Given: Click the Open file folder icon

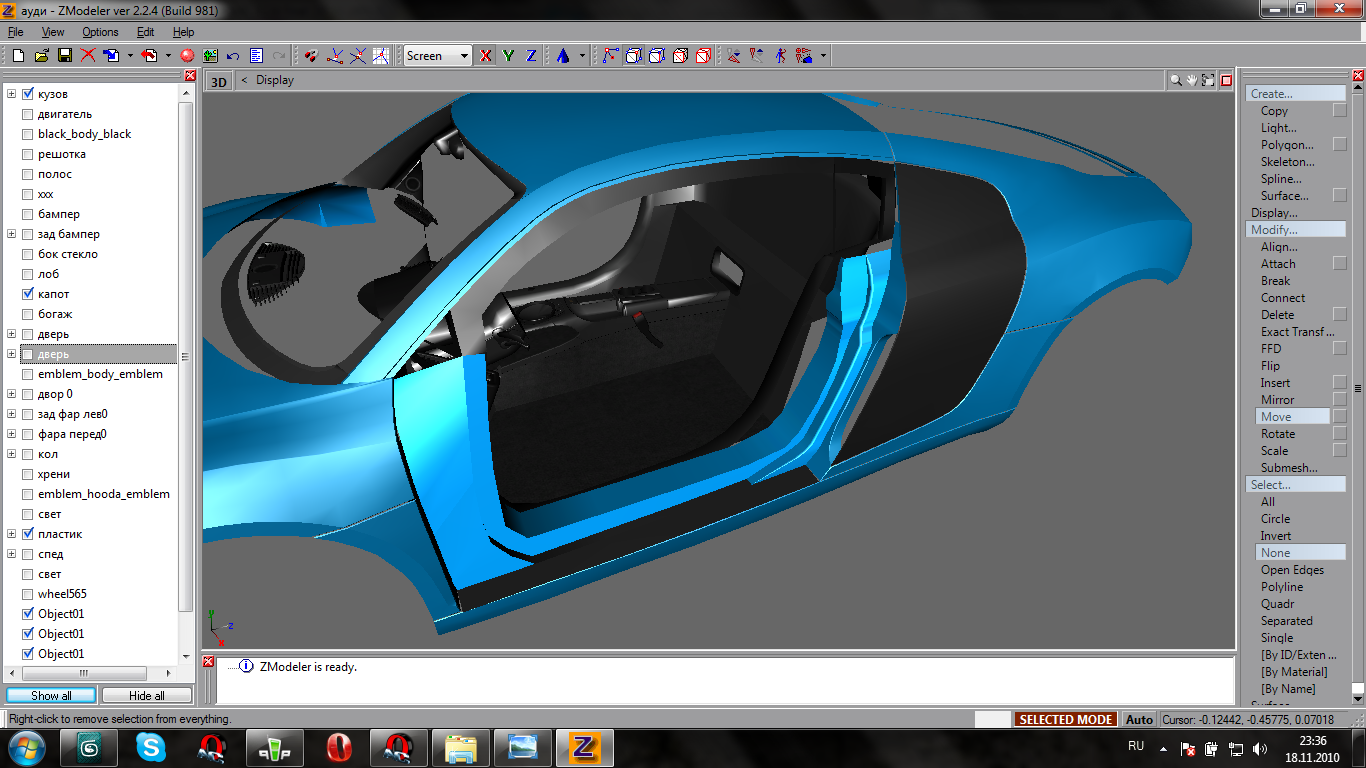Looking at the screenshot, I should [x=41, y=56].
